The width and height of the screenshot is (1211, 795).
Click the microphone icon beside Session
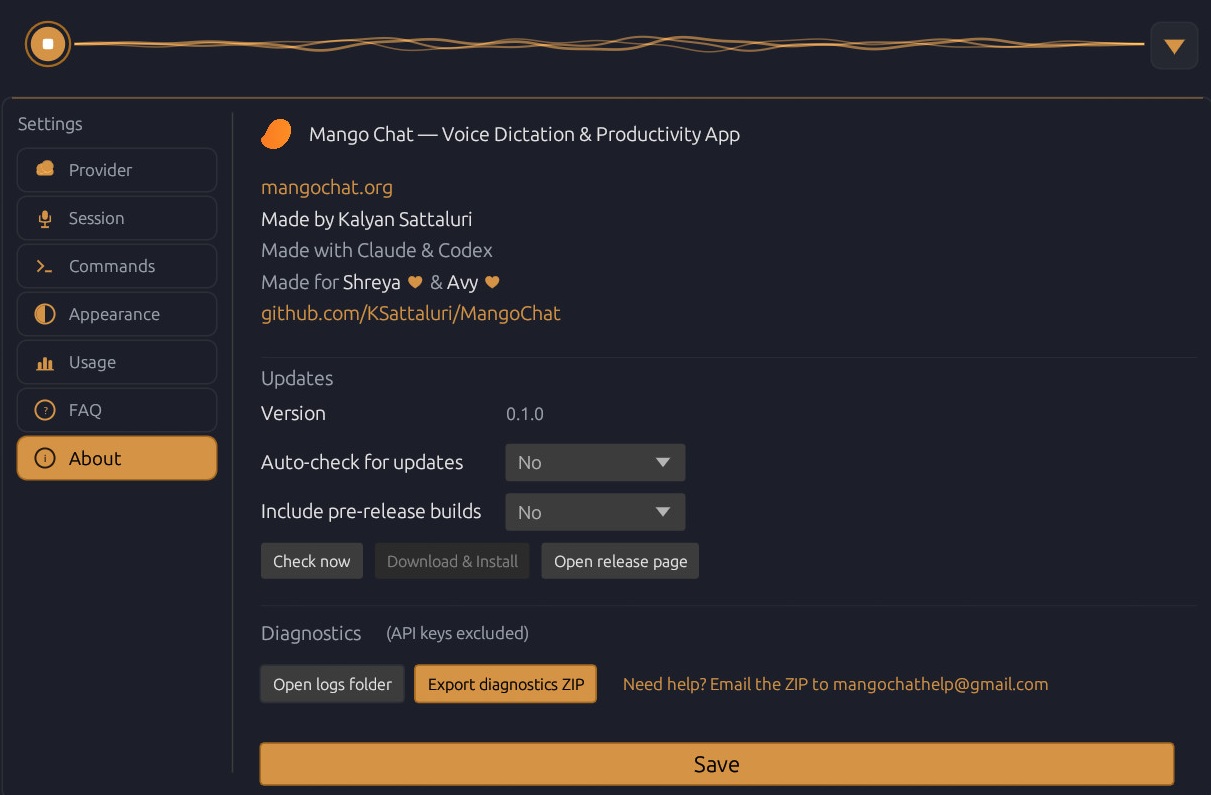coord(44,218)
